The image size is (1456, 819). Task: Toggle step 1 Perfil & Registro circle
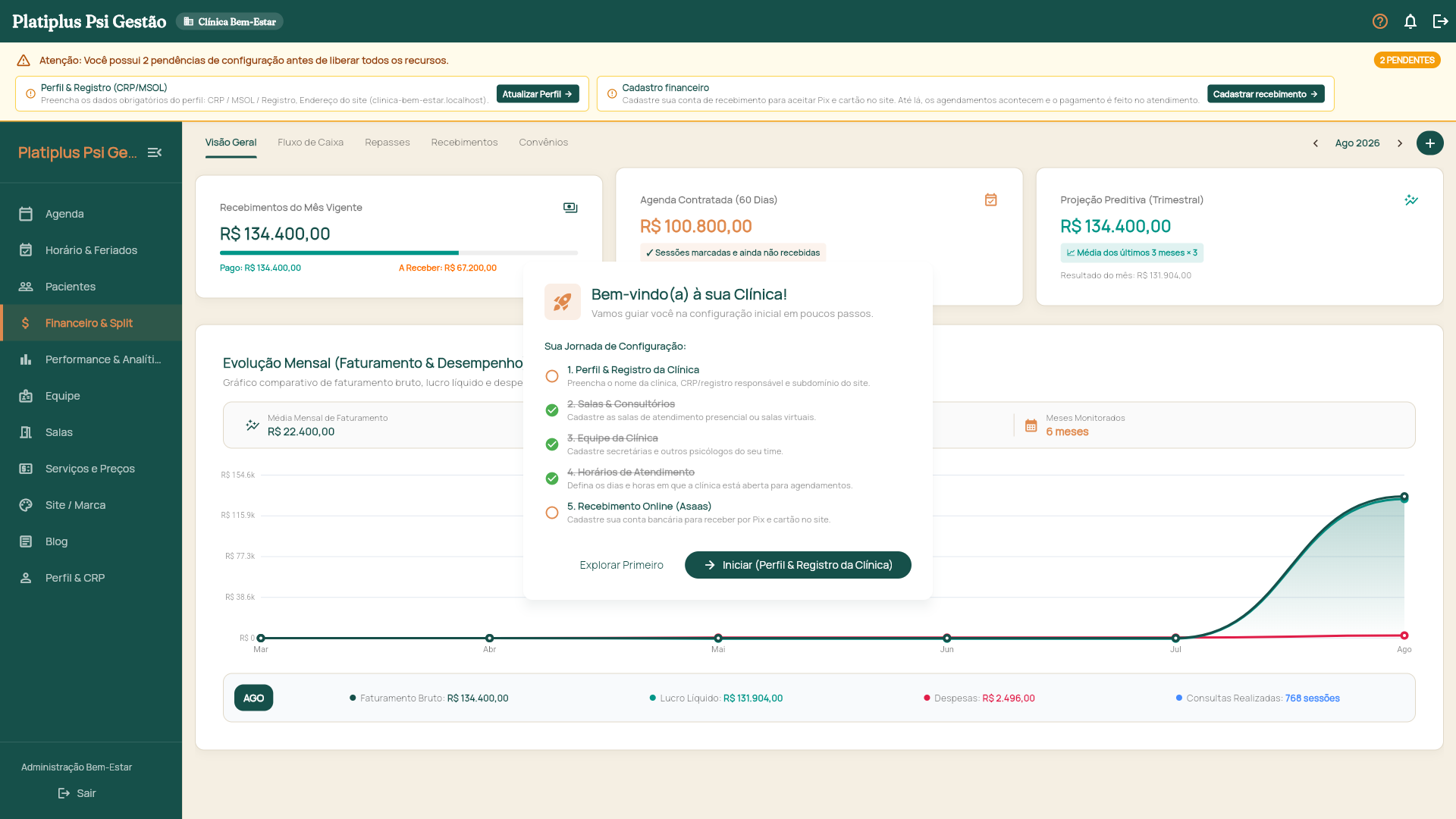tap(552, 376)
